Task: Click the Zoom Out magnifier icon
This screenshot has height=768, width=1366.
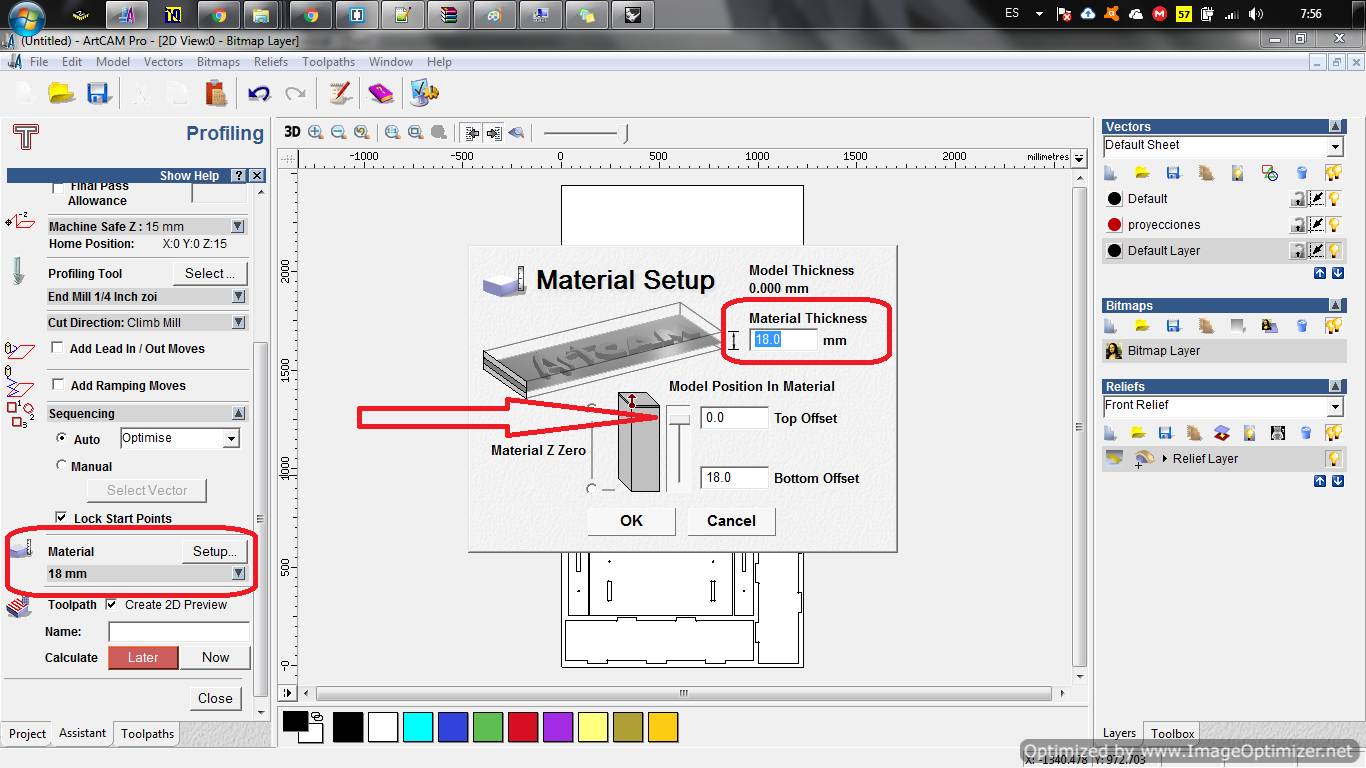Action: pos(339,132)
